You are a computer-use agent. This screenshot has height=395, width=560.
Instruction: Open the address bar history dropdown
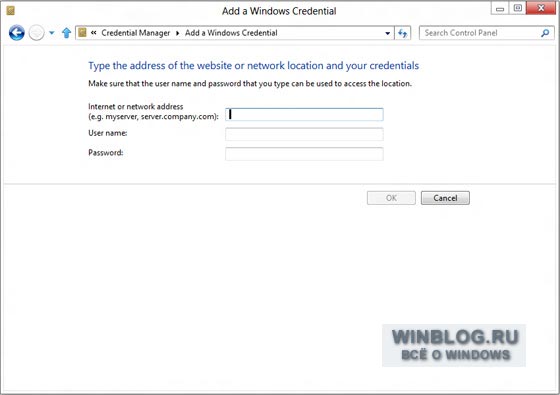click(x=388, y=33)
